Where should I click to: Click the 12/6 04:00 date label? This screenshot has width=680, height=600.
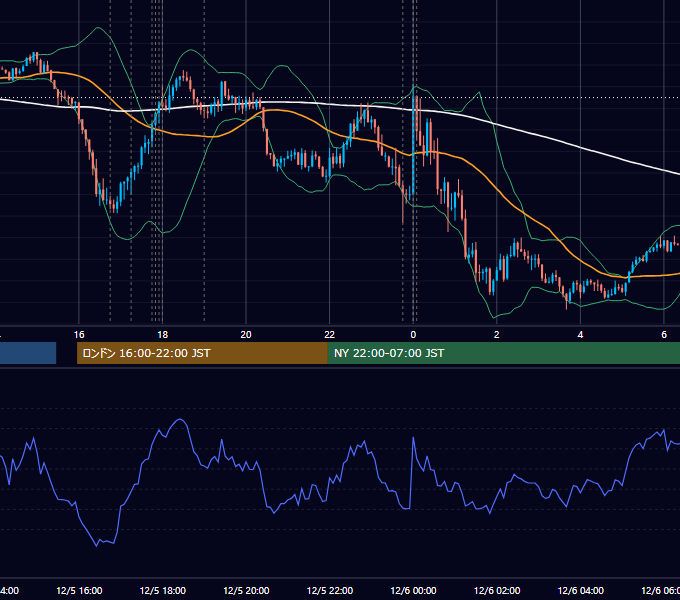[x=581, y=591]
